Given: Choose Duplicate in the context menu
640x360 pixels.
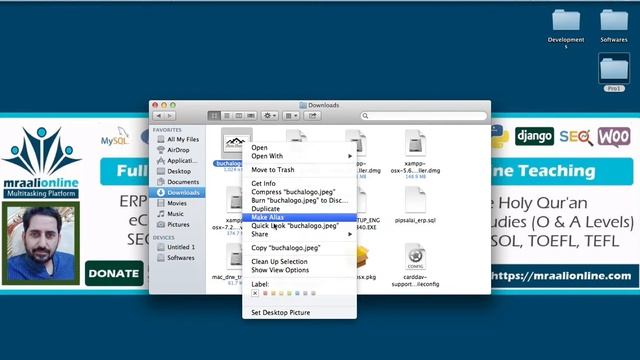Looking at the screenshot, I should coord(299,209).
